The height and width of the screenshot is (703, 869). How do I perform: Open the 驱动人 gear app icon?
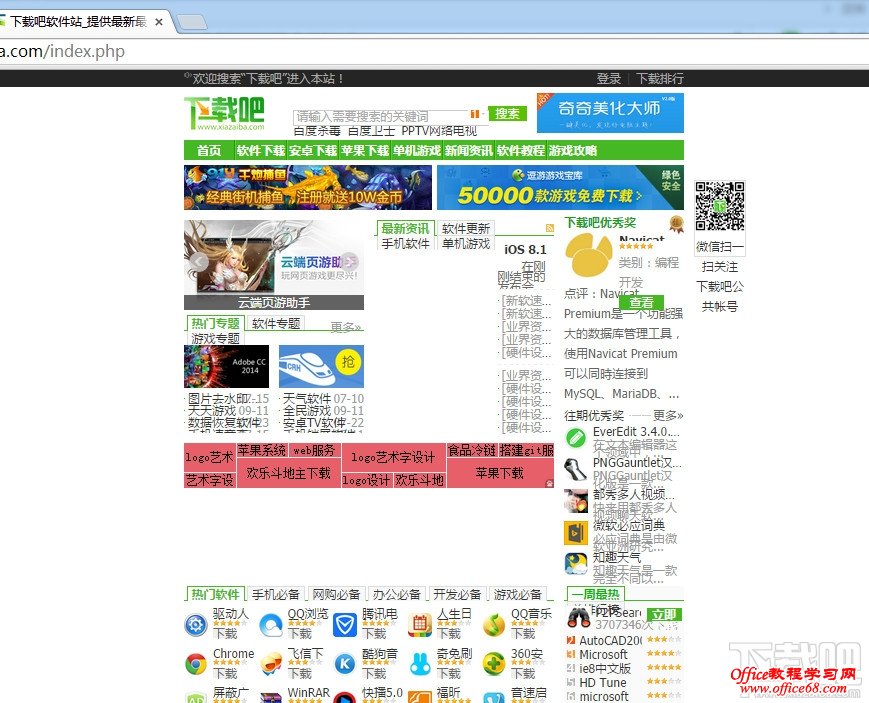[196, 625]
